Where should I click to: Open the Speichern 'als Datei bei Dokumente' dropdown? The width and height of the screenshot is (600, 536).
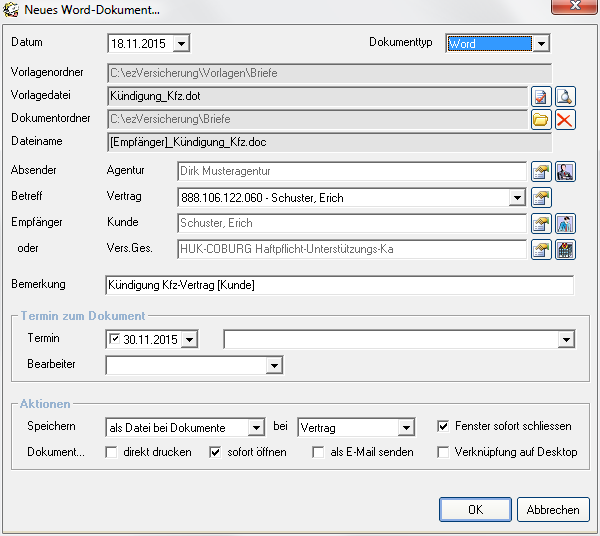click(x=256, y=428)
